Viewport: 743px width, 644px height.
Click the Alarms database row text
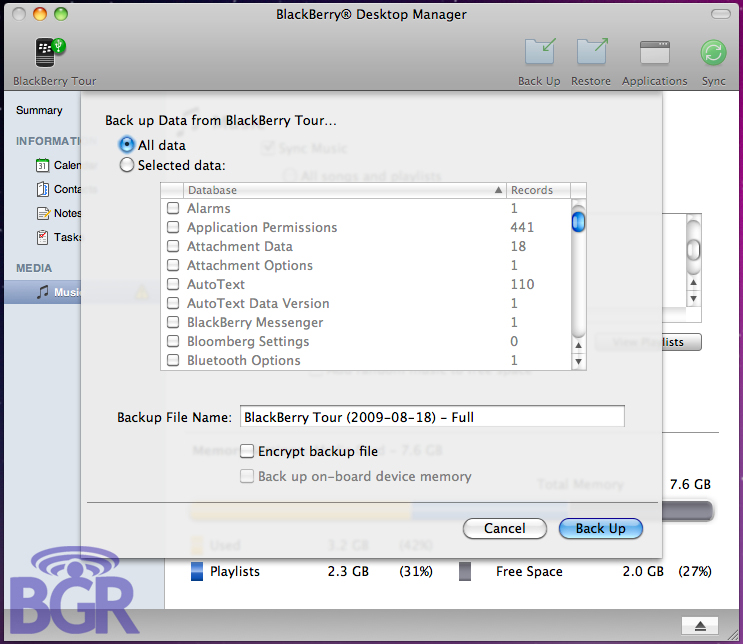point(208,208)
